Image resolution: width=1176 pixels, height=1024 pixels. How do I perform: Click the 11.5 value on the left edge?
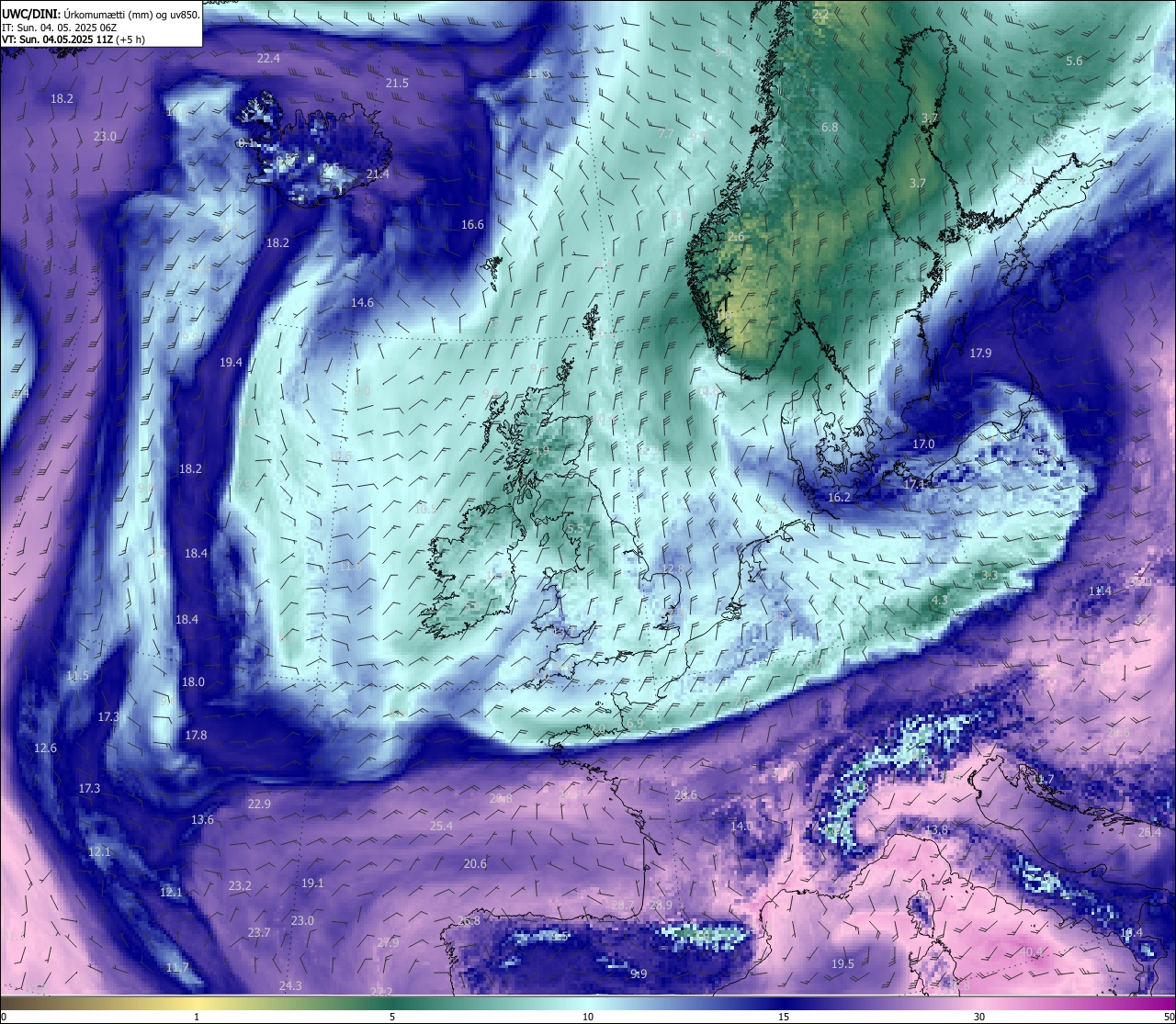77,675
